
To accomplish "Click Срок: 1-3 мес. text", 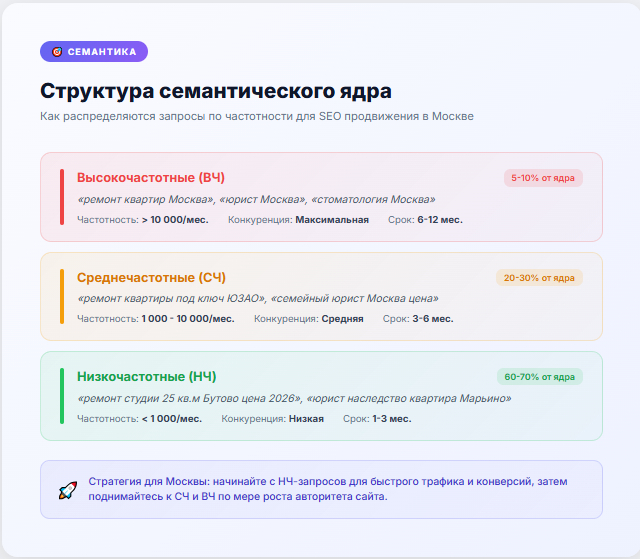I will 377,419.
